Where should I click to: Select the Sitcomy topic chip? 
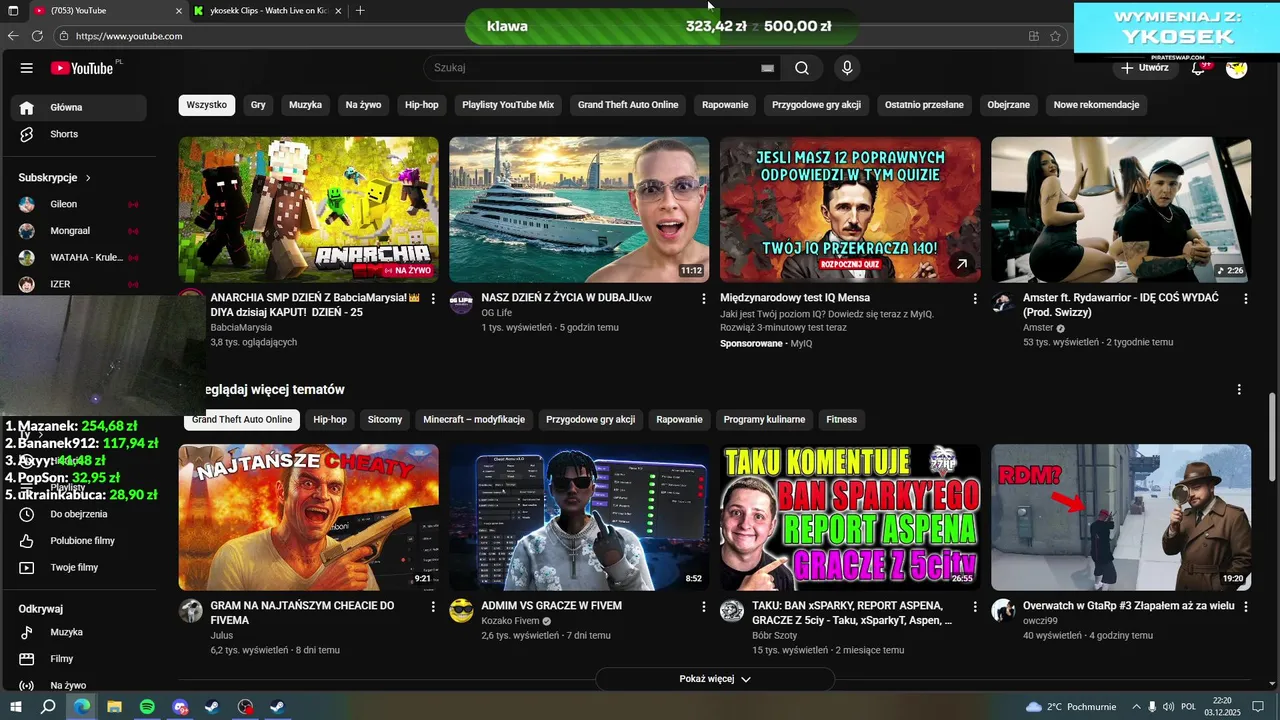(385, 420)
